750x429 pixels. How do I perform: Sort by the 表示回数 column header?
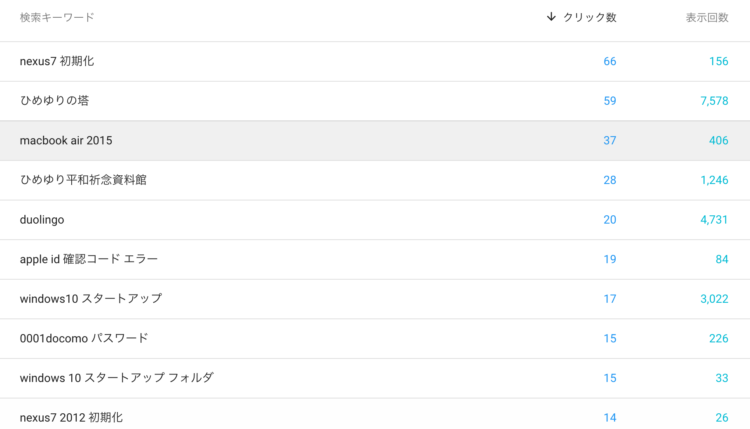[707, 18]
